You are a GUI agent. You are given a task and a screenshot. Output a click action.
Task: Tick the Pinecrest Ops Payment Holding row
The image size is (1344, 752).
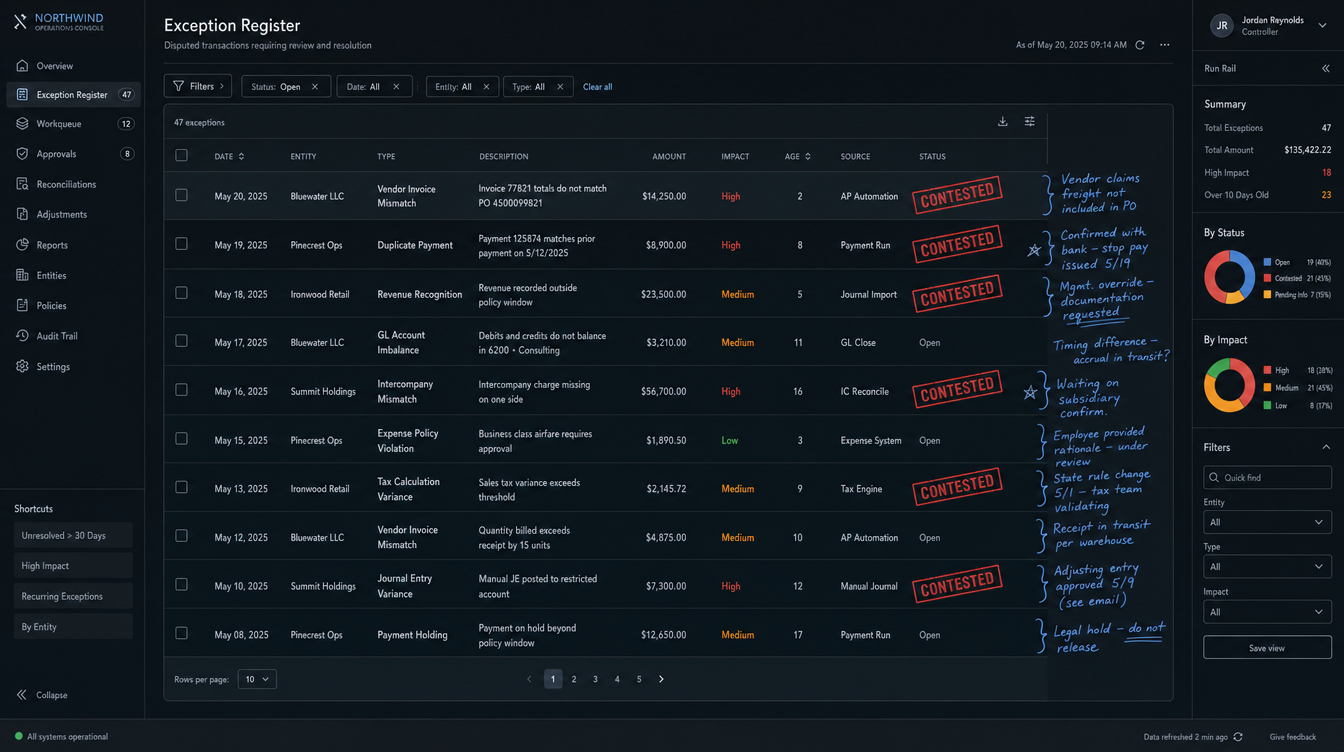coord(181,634)
